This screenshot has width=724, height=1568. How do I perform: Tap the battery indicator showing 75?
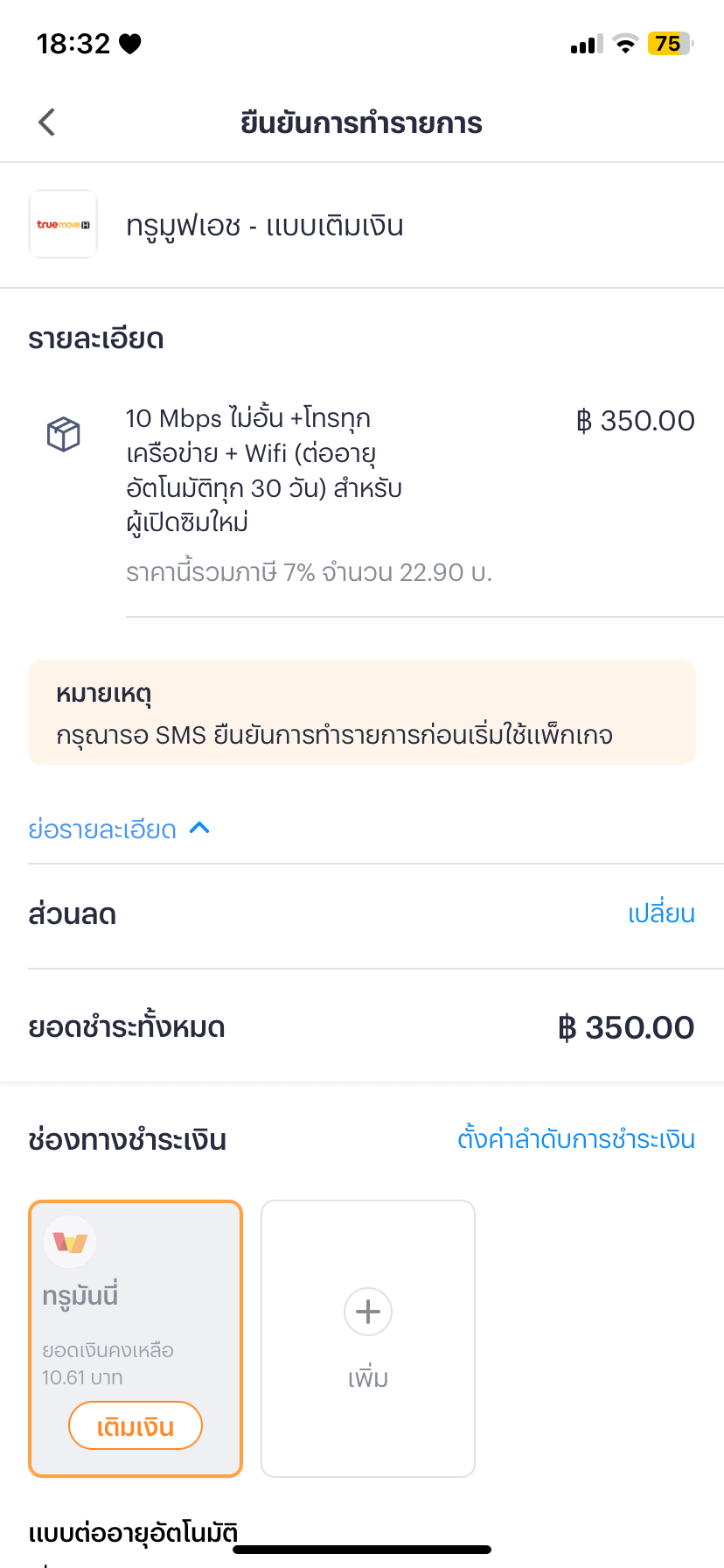(x=669, y=44)
